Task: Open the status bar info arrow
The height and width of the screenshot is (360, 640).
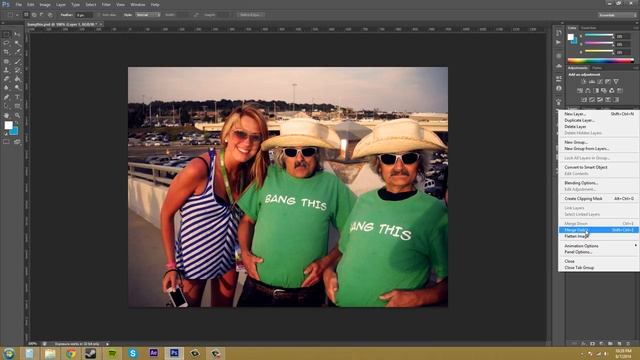Action: click(107, 344)
